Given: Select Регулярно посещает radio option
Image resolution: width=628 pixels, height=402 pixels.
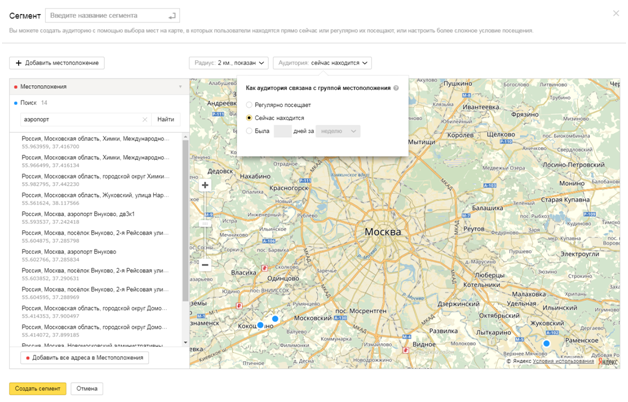Looking at the screenshot, I should tap(249, 105).
